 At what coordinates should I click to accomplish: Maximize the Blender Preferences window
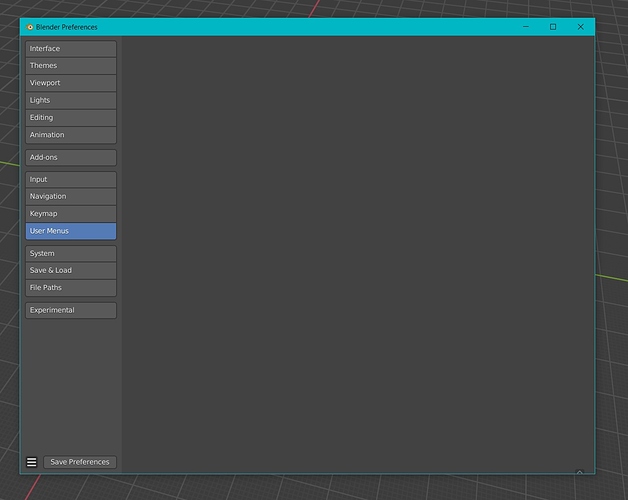pos(553,27)
